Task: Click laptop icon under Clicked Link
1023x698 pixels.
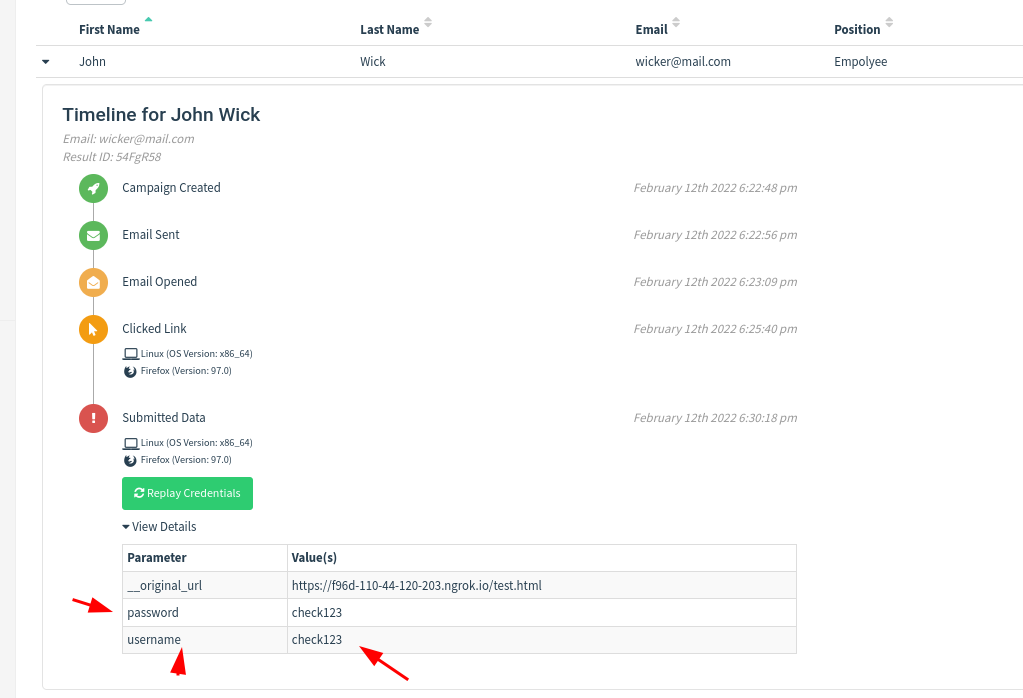Action: 130,354
